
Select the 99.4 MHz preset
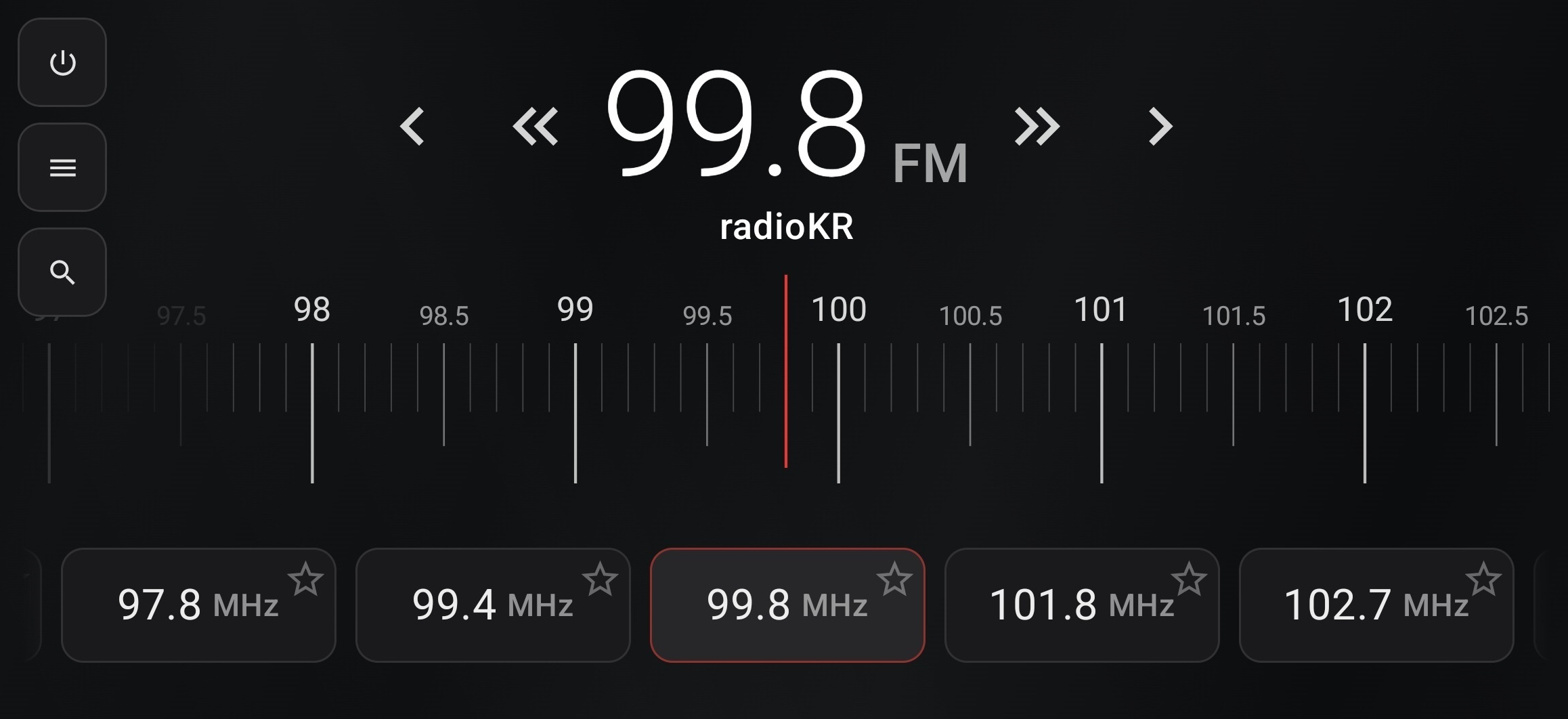click(x=493, y=605)
